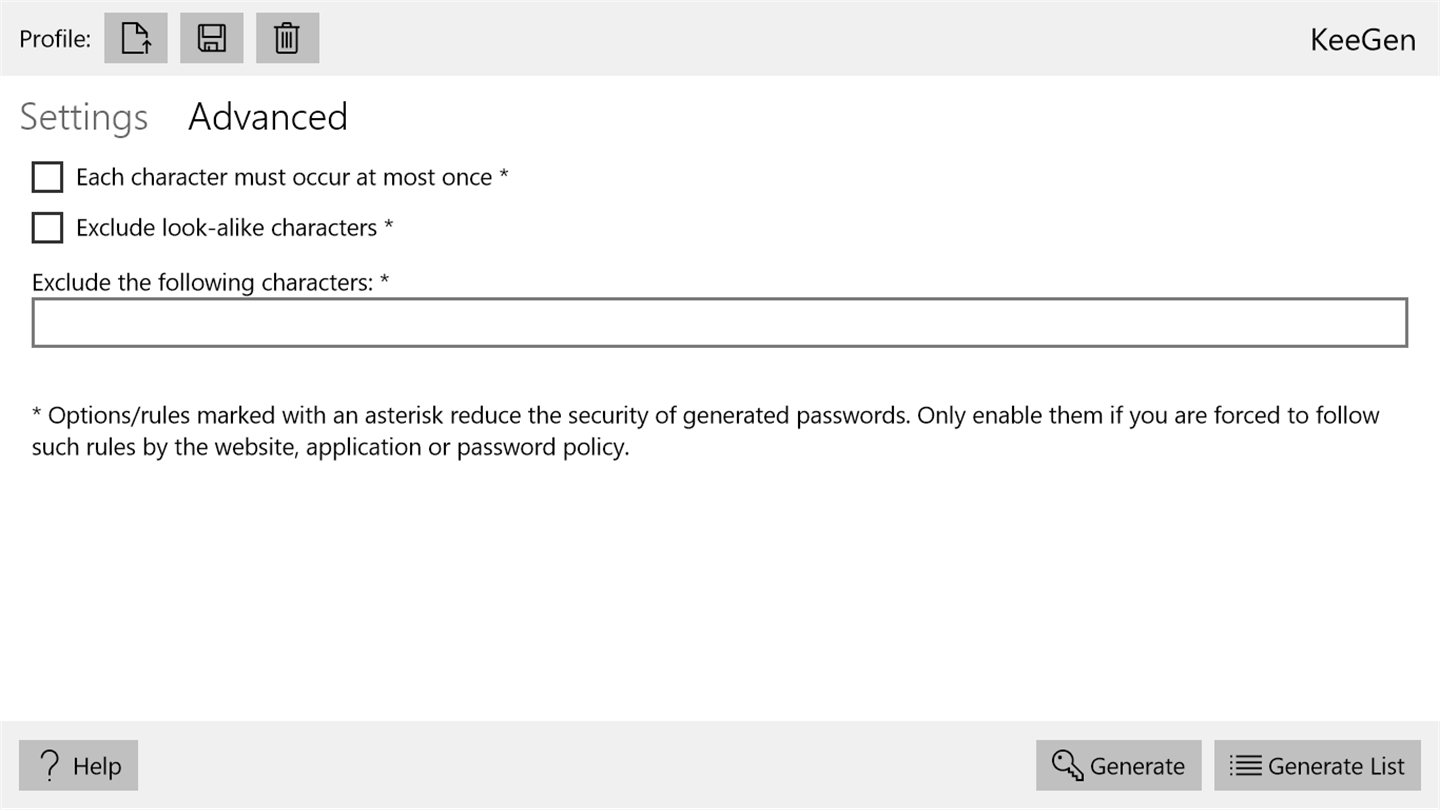This screenshot has height=810, width=1440.
Task: Focus the excluded characters text box
Action: click(719, 323)
